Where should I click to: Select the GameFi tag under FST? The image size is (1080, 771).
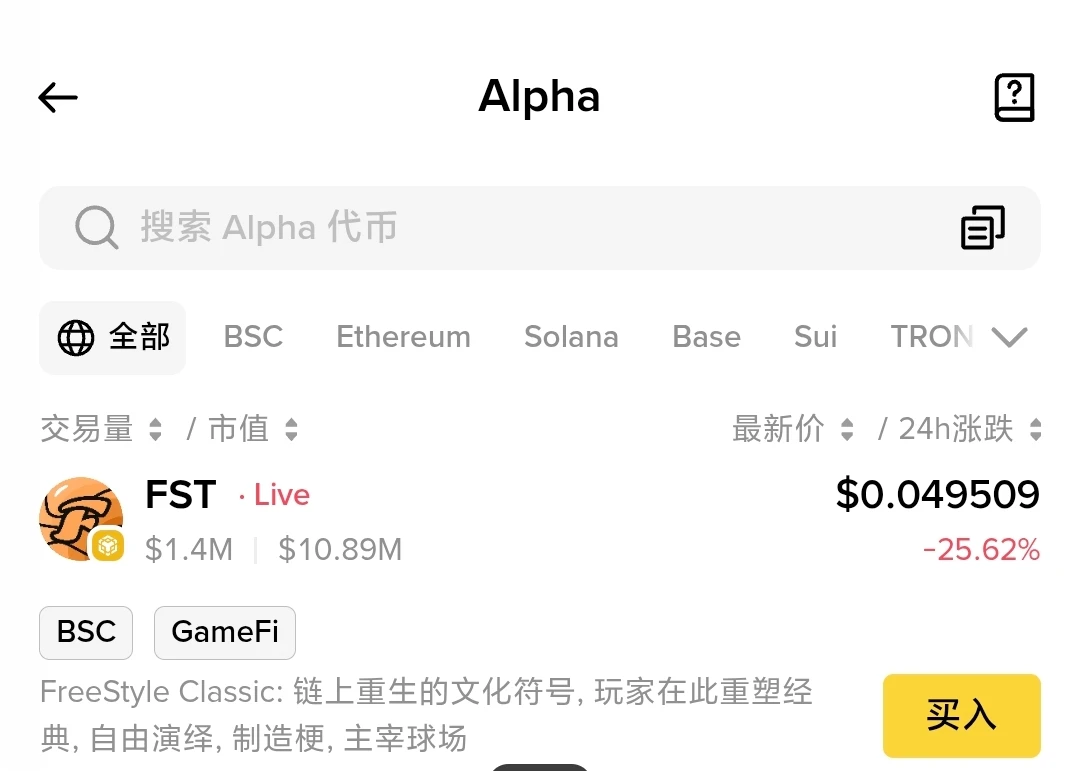[224, 632]
